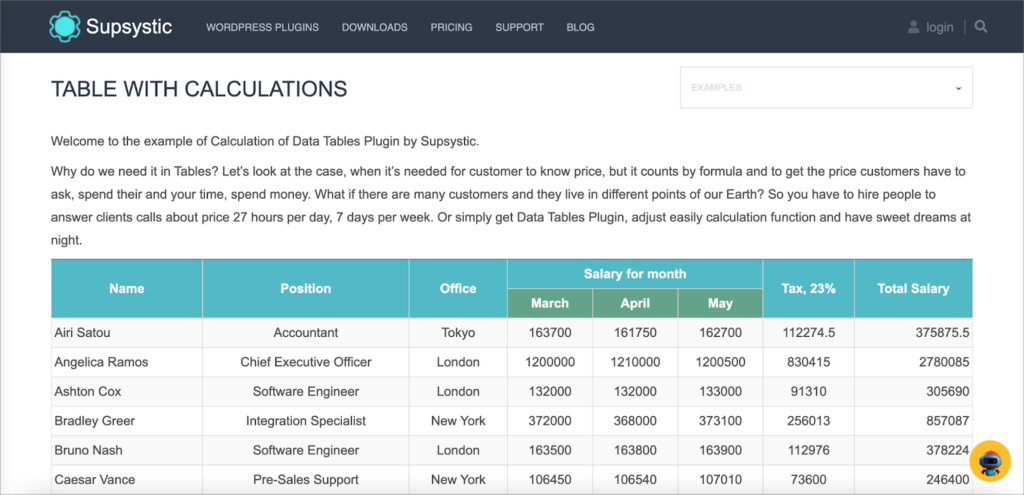Click the Supsystic brand name text
Viewport: 1024px width, 495px height.
tap(129, 27)
